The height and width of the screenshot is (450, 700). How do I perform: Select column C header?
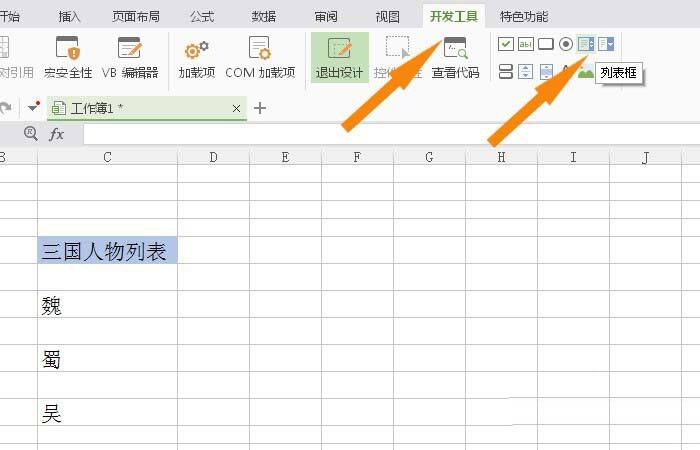tap(108, 157)
